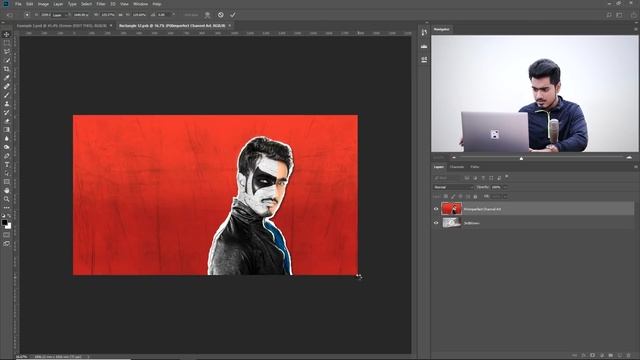Select the Crop tool

point(7,69)
